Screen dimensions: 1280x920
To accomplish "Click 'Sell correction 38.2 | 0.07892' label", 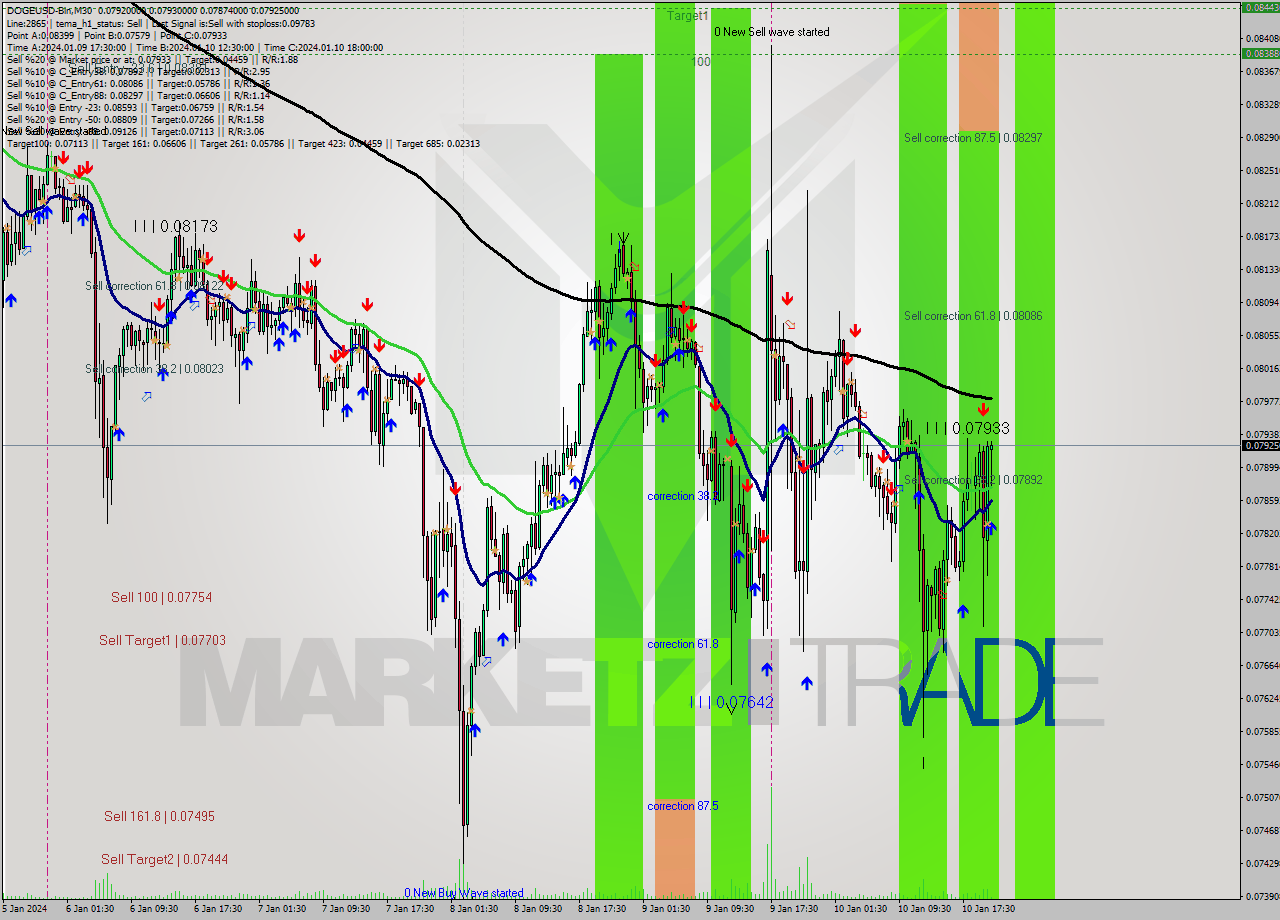I will [973, 480].
